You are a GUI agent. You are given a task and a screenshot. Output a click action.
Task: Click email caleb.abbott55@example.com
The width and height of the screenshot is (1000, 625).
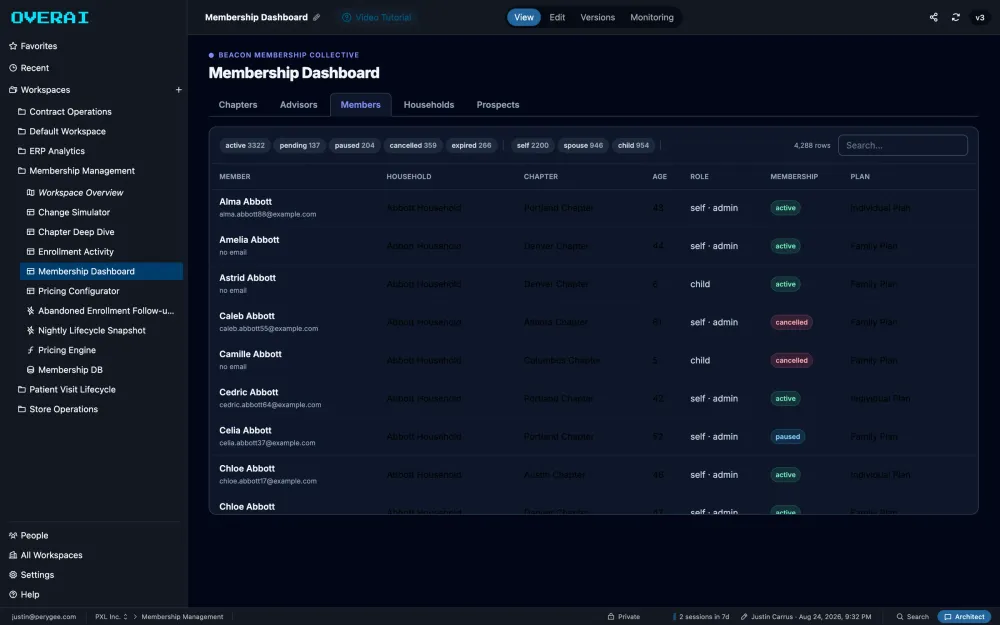click(x=268, y=329)
